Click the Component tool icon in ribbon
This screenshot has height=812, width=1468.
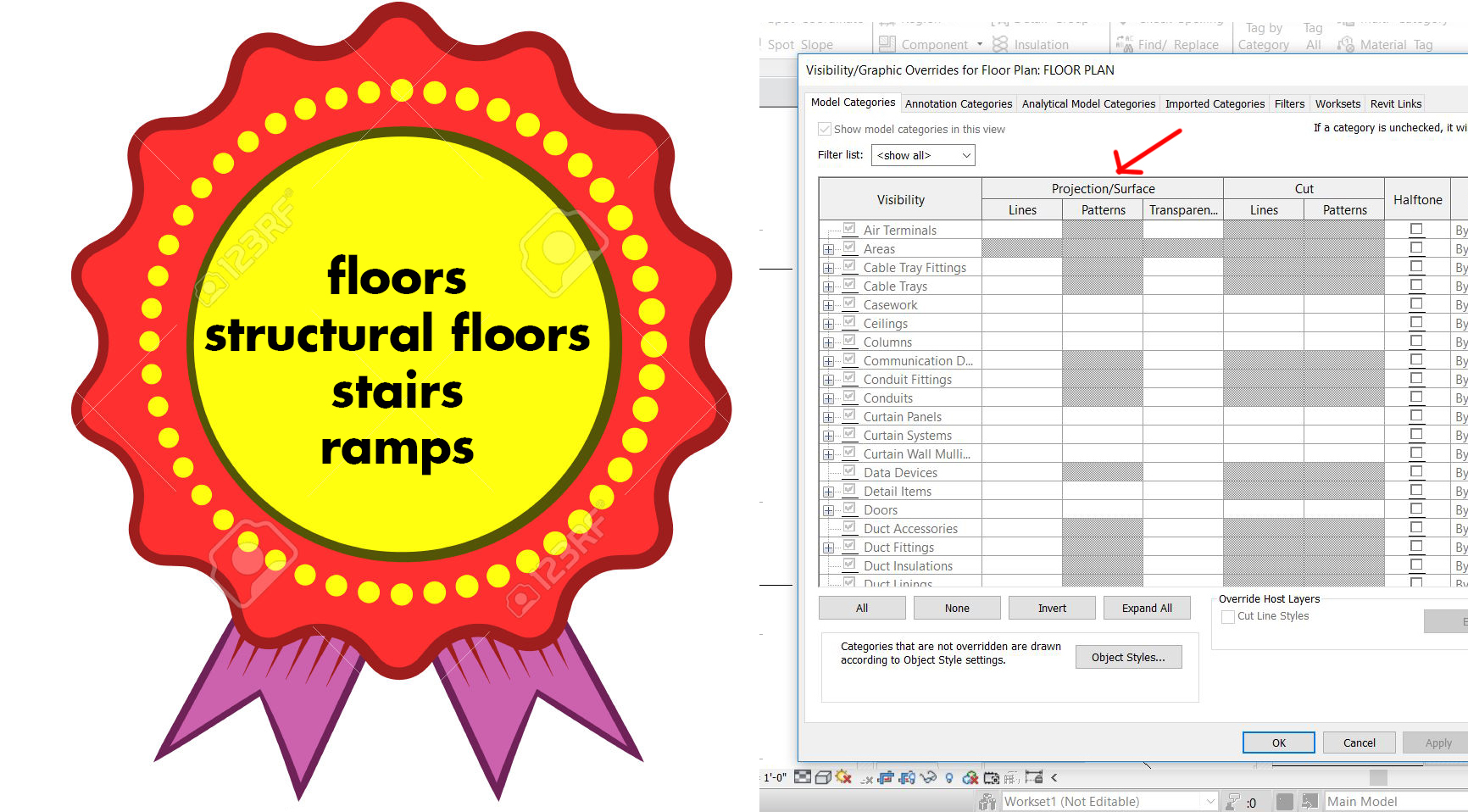tap(887, 44)
